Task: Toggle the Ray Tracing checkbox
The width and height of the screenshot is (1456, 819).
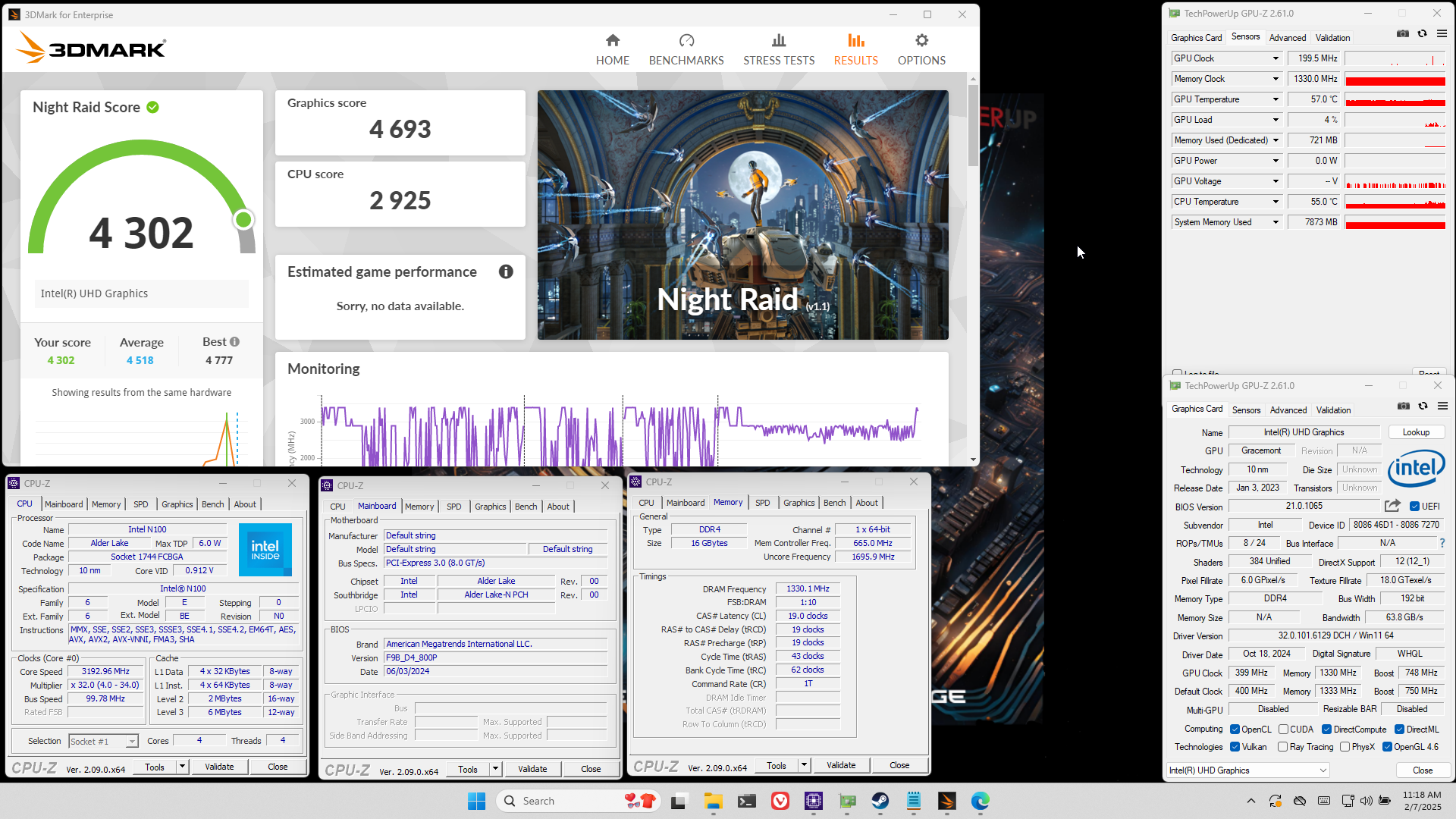Action: click(1282, 747)
